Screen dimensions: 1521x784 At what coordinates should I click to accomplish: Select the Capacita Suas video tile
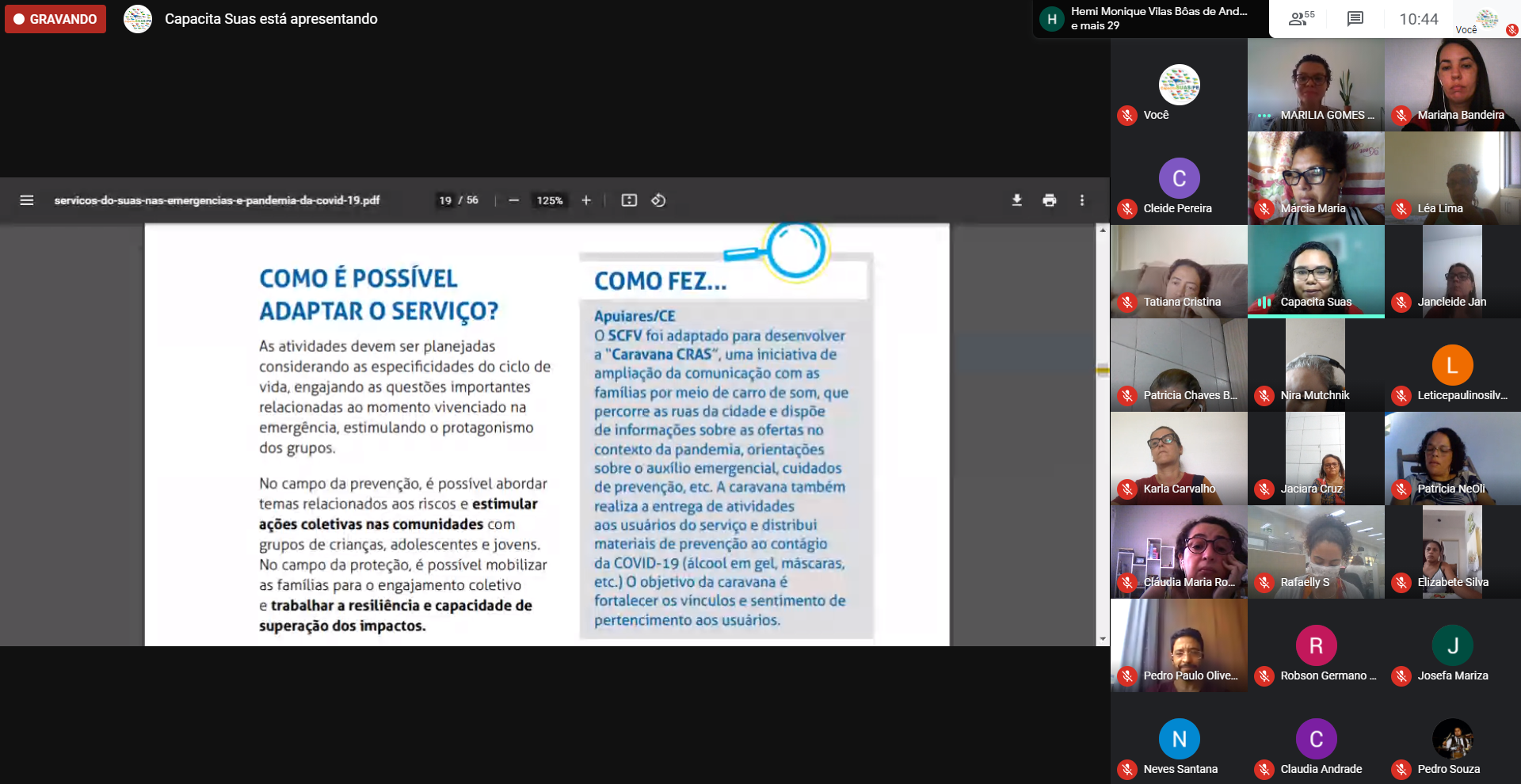click(x=1316, y=271)
